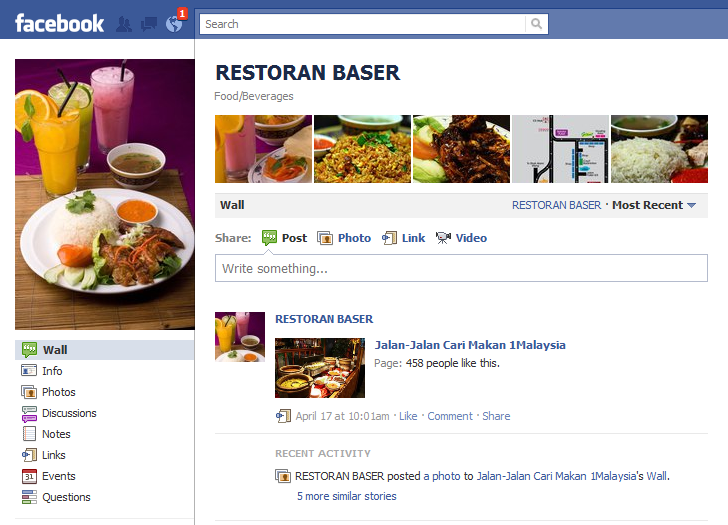This screenshot has width=728, height=525.
Task: Open the grilled chicken photo thumbnail
Action: pyautogui.click(x=461, y=149)
